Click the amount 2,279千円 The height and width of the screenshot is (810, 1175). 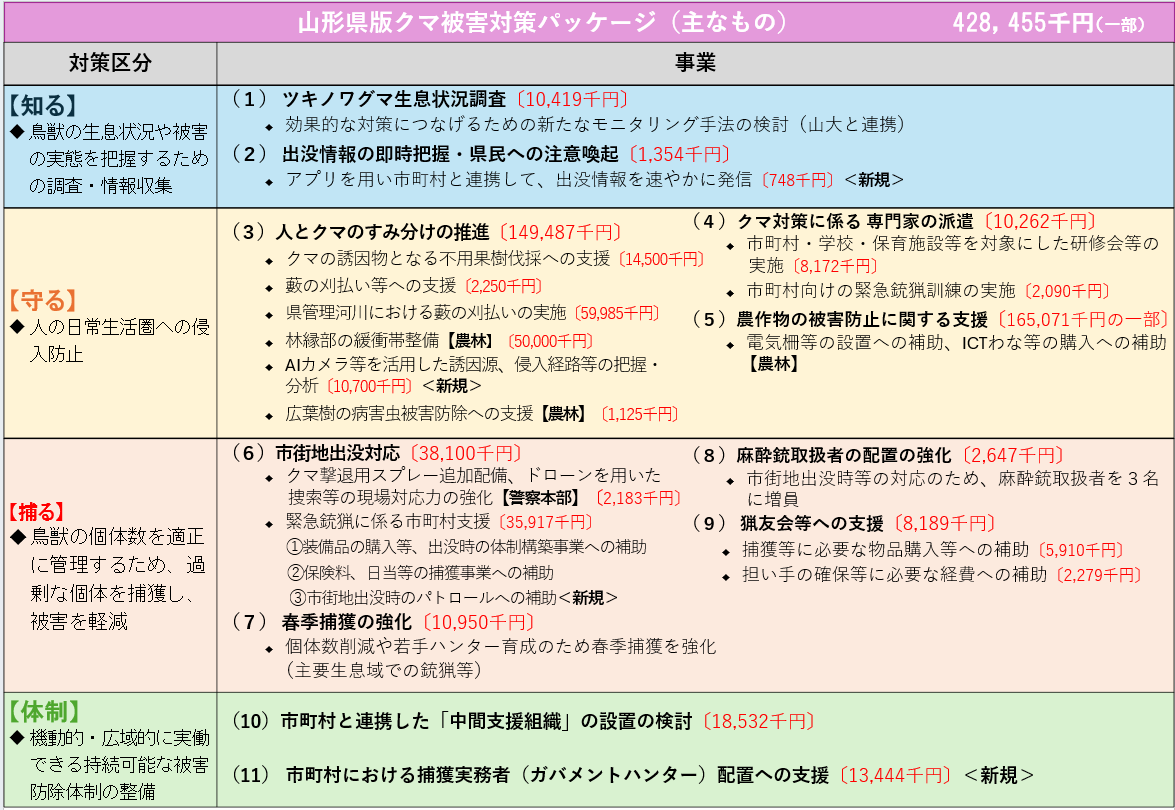[1099, 575]
